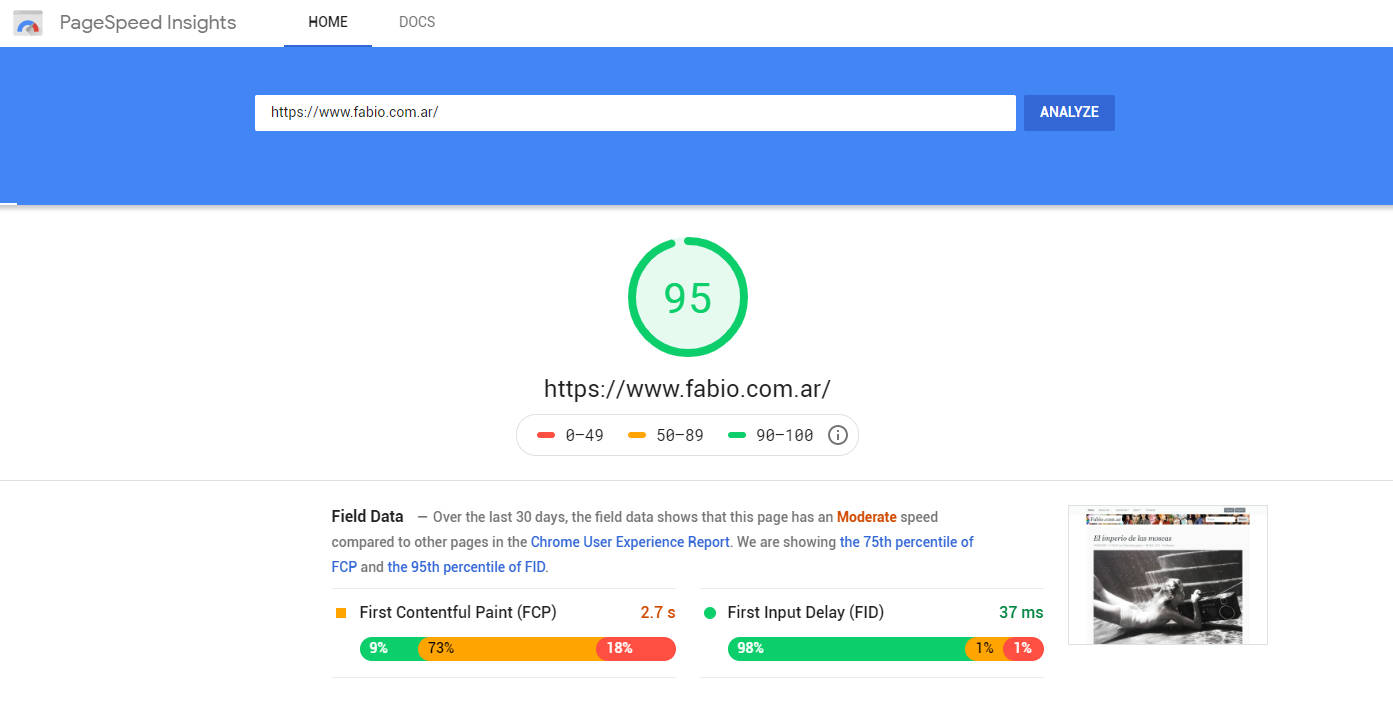1393x709 pixels.
Task: Open the score range info icon
Action: (838, 435)
